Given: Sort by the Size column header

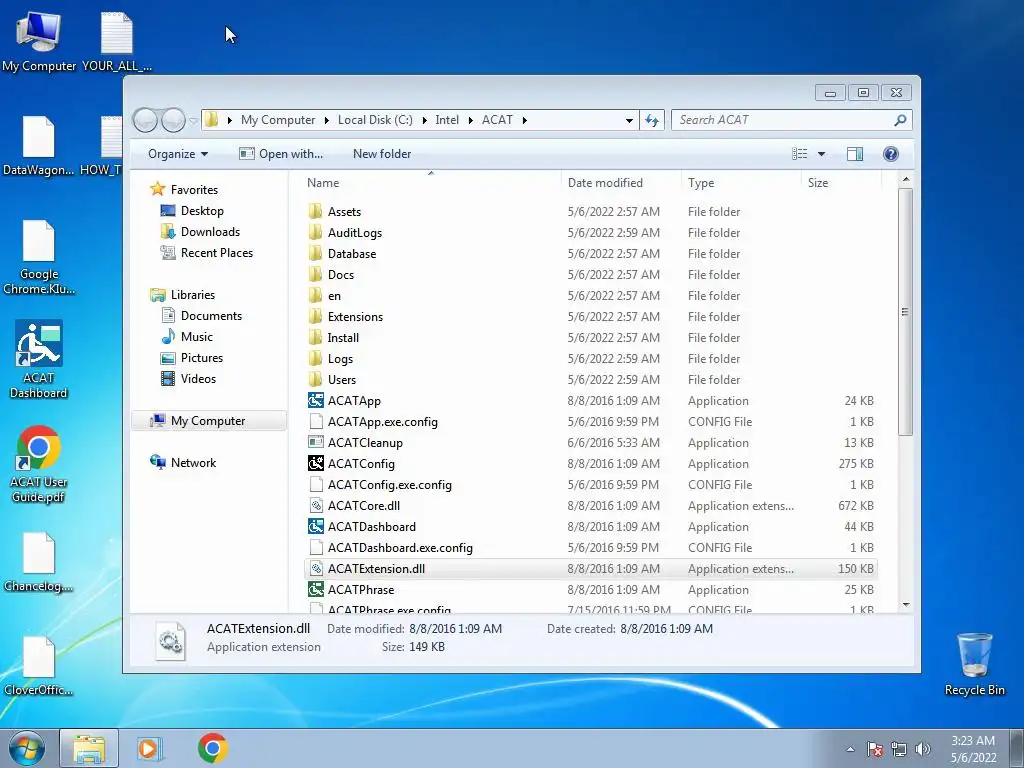Looking at the screenshot, I should (x=841, y=183).
